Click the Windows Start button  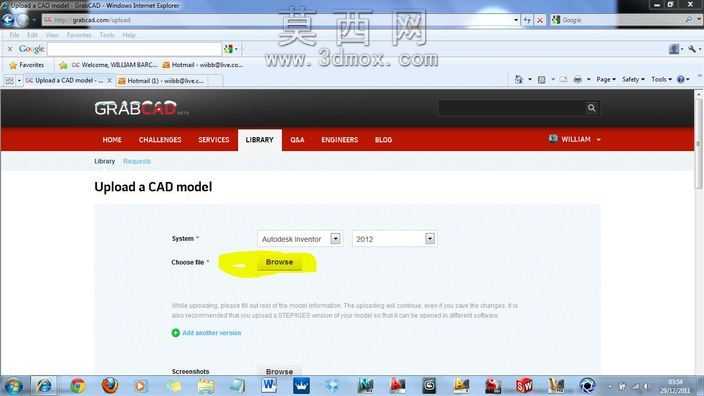click(x=13, y=386)
